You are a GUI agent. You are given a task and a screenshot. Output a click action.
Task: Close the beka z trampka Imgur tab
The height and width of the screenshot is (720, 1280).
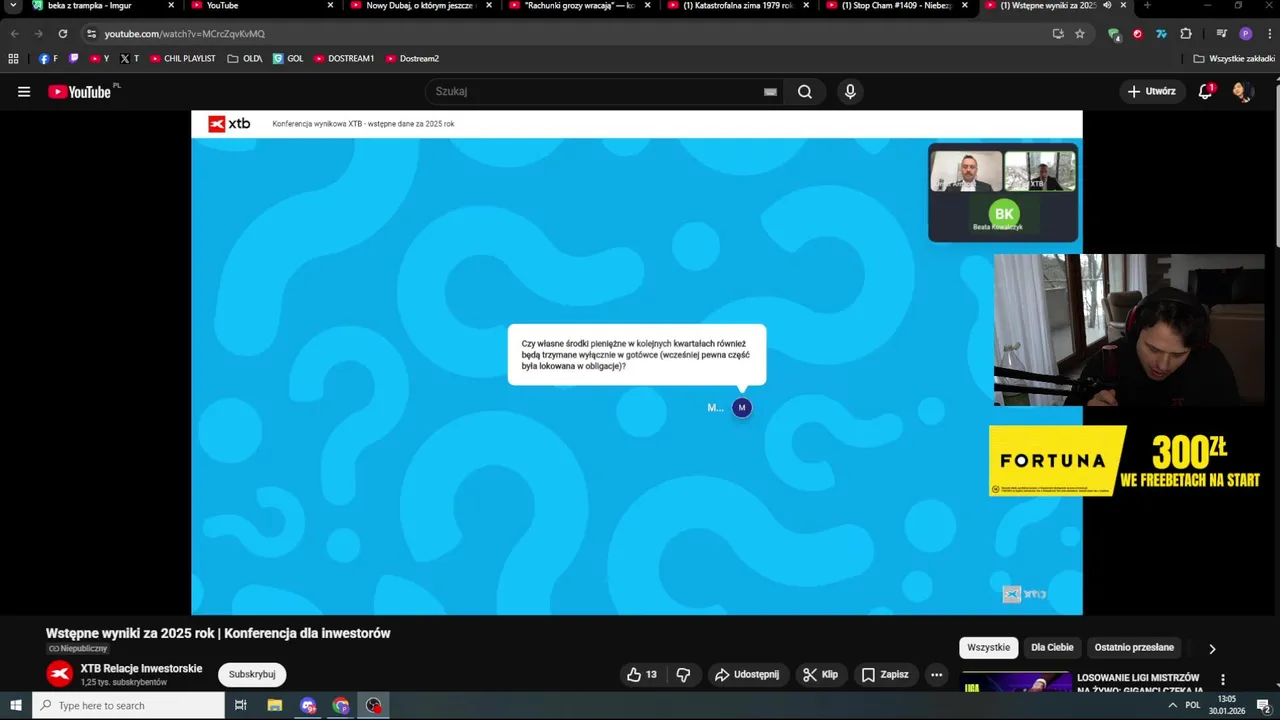(171, 5)
